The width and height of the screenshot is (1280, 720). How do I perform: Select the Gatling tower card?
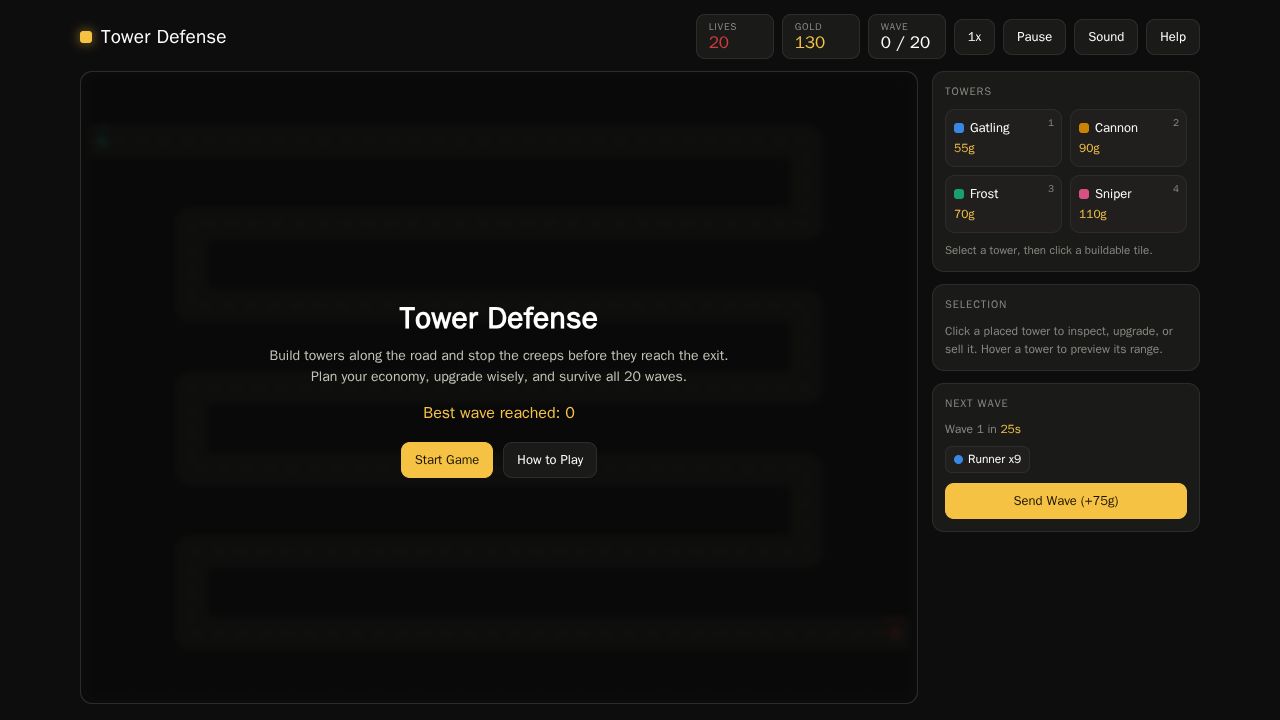(x=1003, y=138)
